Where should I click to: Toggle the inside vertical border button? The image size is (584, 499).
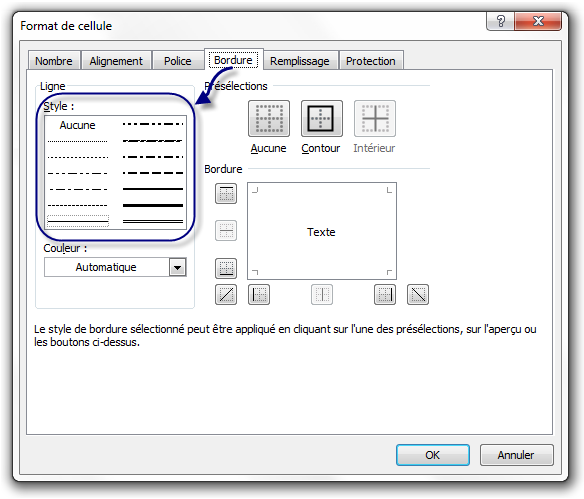click(x=322, y=295)
